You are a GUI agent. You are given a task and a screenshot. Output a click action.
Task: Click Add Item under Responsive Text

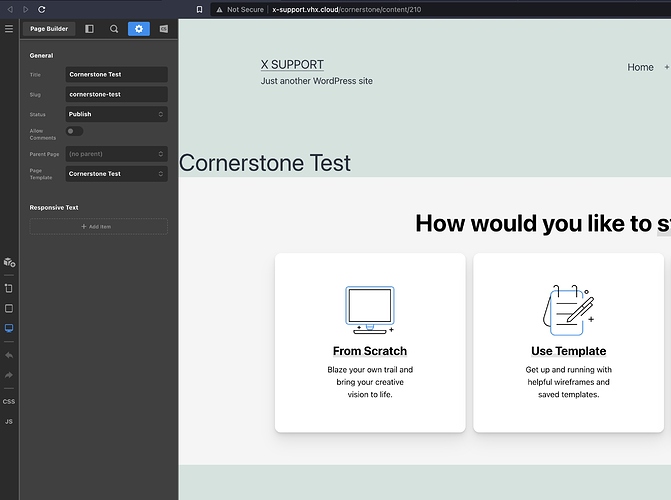(98, 227)
